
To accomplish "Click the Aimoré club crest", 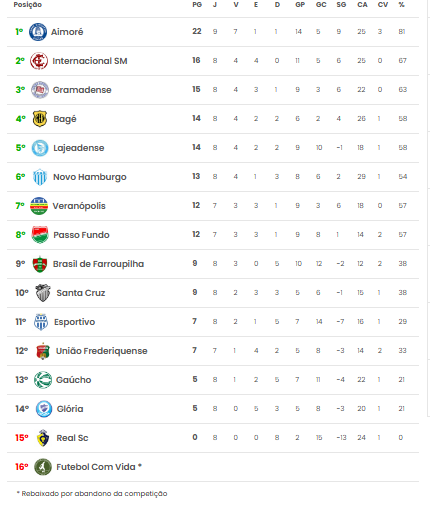I will [x=38, y=32].
